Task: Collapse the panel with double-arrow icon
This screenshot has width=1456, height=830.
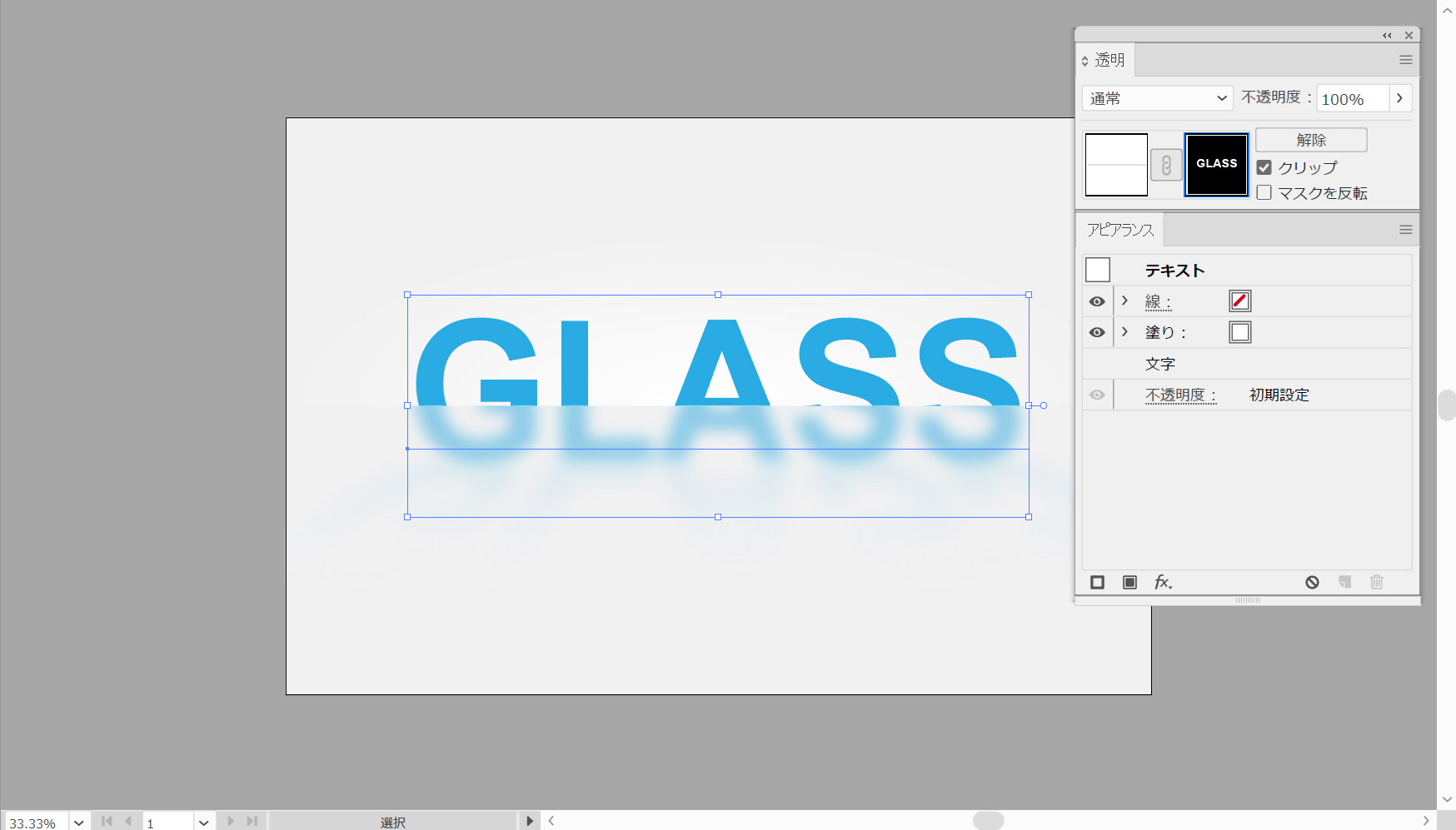Action: (x=1387, y=36)
